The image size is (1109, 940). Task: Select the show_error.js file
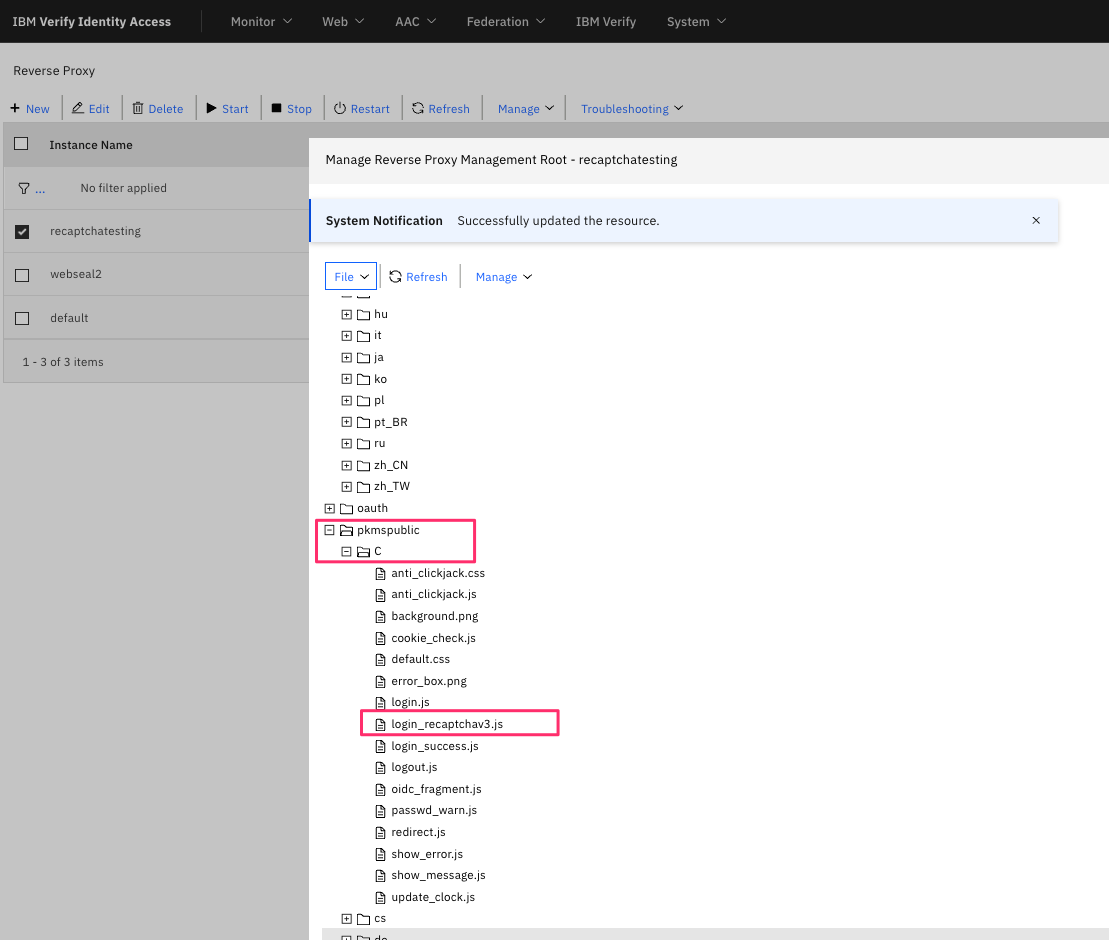click(427, 854)
